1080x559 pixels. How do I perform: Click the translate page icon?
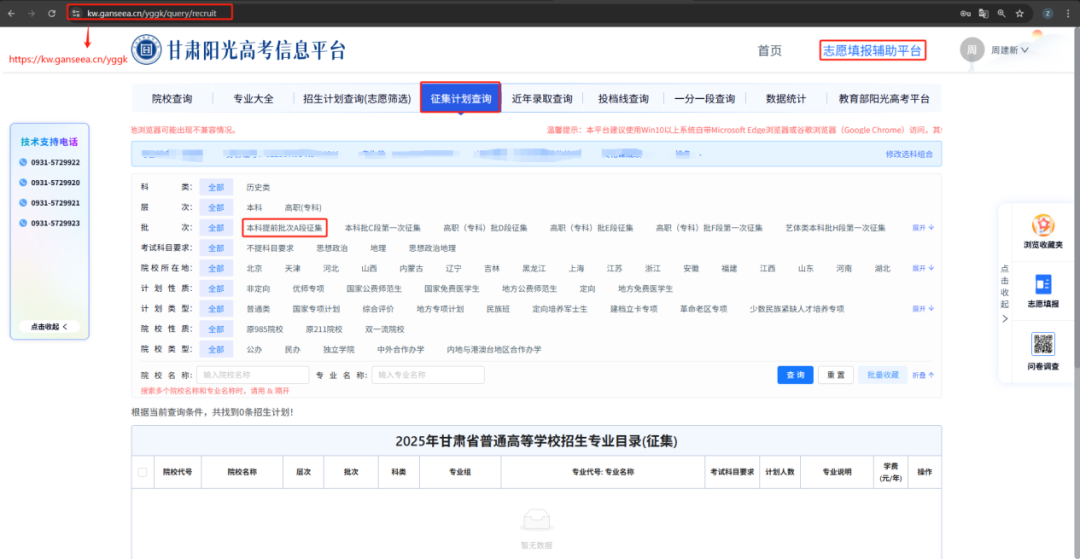click(x=984, y=13)
